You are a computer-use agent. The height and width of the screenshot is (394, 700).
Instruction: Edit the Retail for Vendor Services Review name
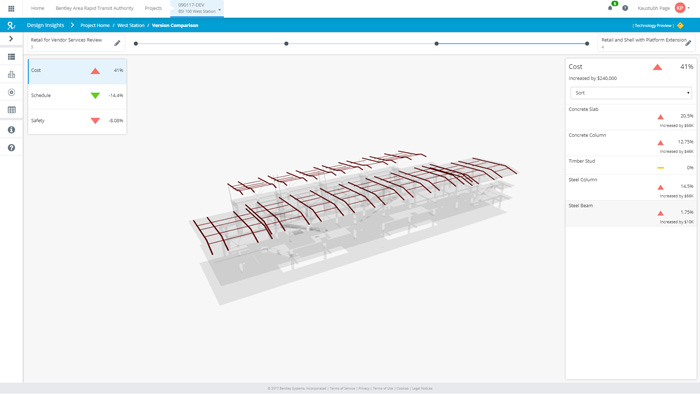(117, 43)
